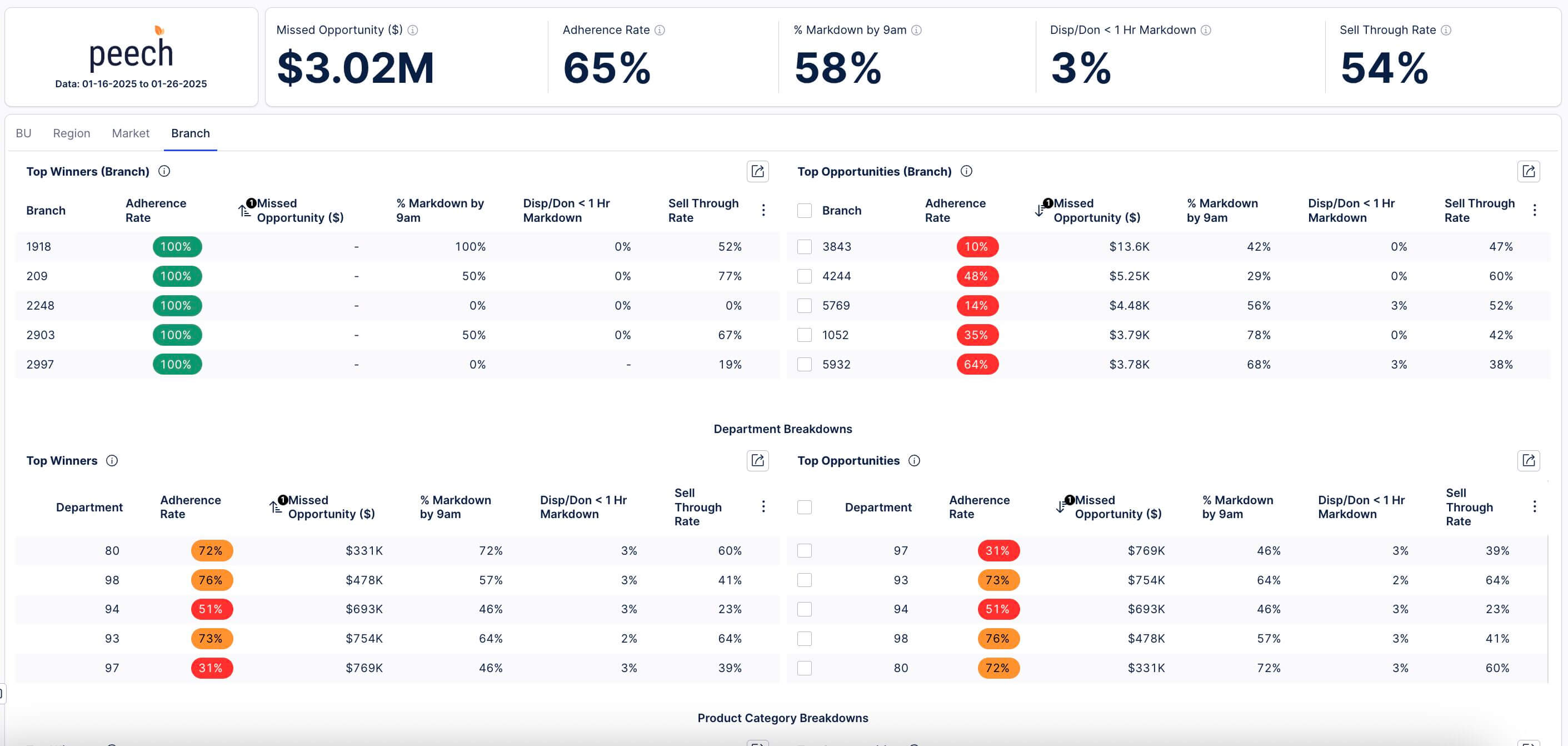Open three-dot menu of Top Opportunities (Branch) table
The width and height of the screenshot is (1568, 746).
pyautogui.click(x=1534, y=210)
